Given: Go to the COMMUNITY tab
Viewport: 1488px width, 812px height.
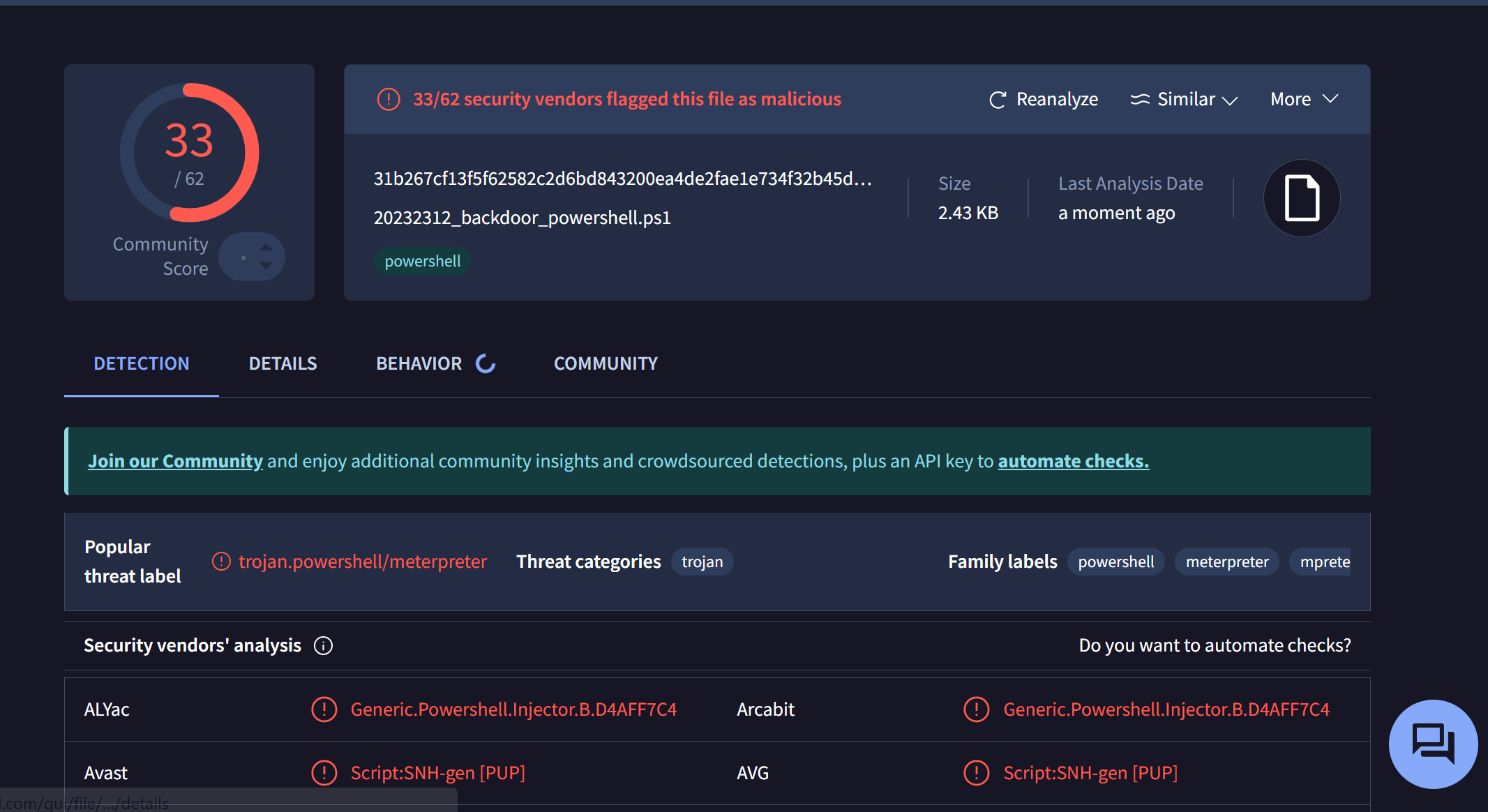Looking at the screenshot, I should coord(606,363).
